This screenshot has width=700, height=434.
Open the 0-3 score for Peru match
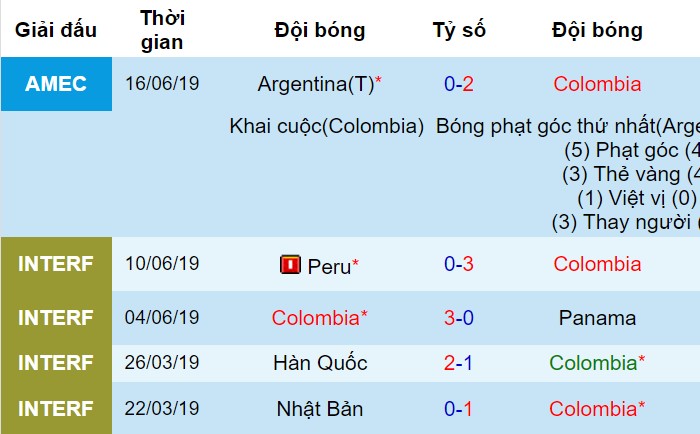458,264
